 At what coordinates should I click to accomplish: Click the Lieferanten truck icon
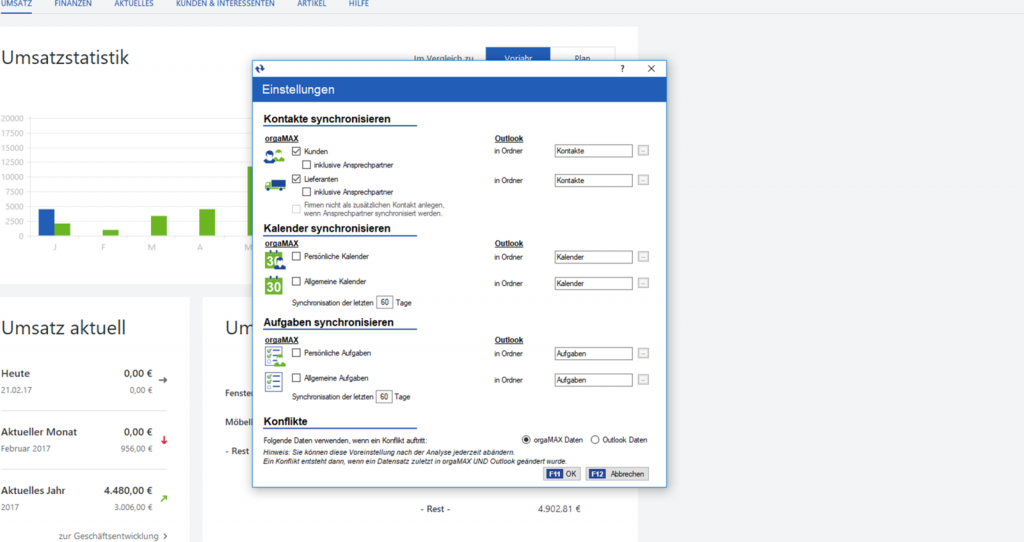tap(275, 185)
